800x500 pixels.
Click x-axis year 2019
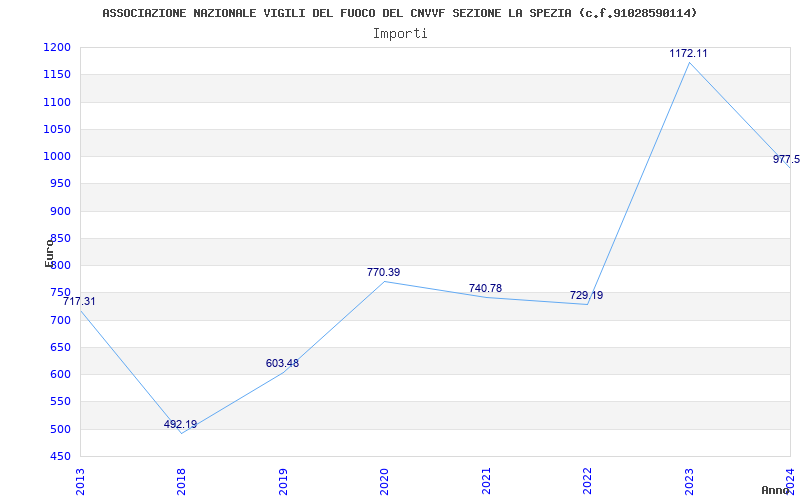(x=283, y=481)
